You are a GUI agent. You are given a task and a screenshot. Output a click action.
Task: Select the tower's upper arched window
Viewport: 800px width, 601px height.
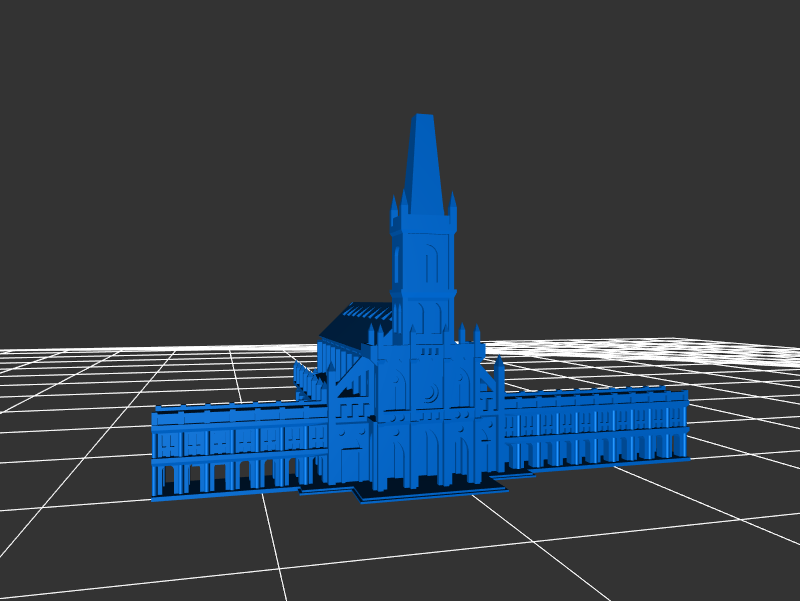pyautogui.click(x=431, y=264)
